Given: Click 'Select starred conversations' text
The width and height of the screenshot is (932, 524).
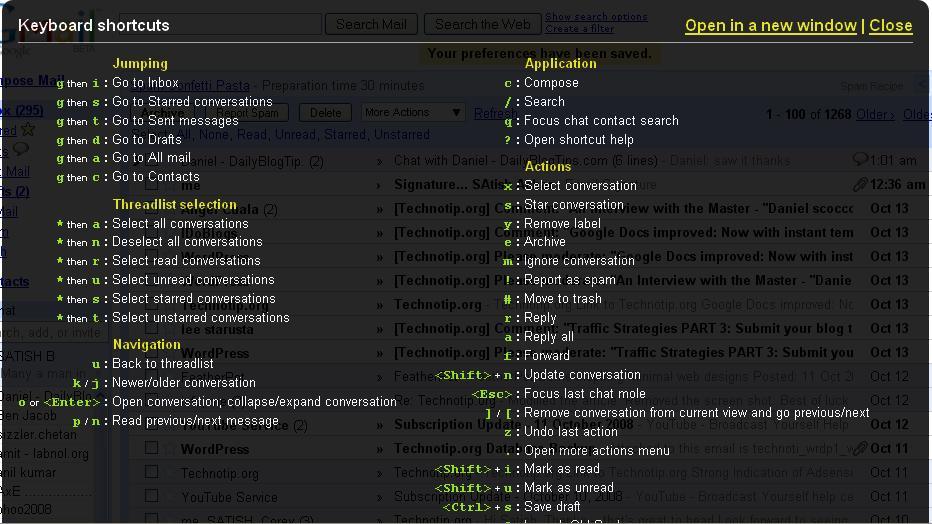Looking at the screenshot, I should pyautogui.click(x=194, y=299).
